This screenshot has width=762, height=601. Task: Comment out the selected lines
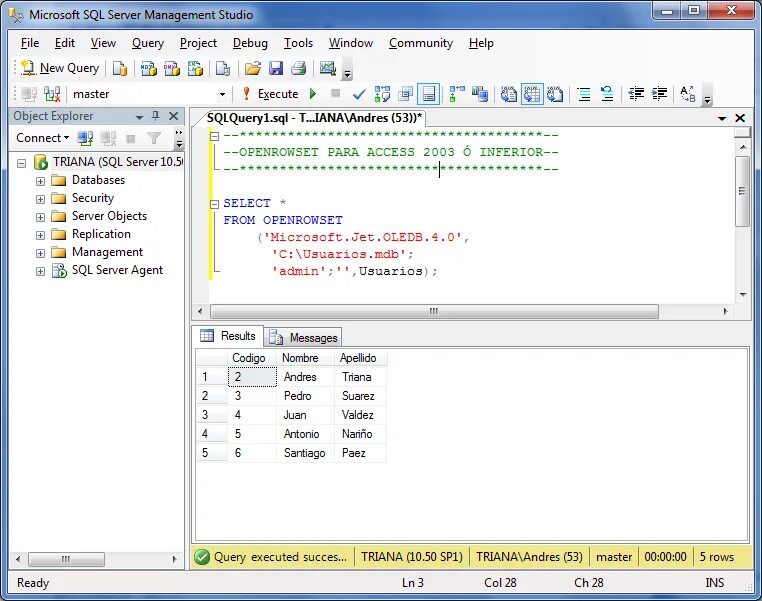(584, 94)
